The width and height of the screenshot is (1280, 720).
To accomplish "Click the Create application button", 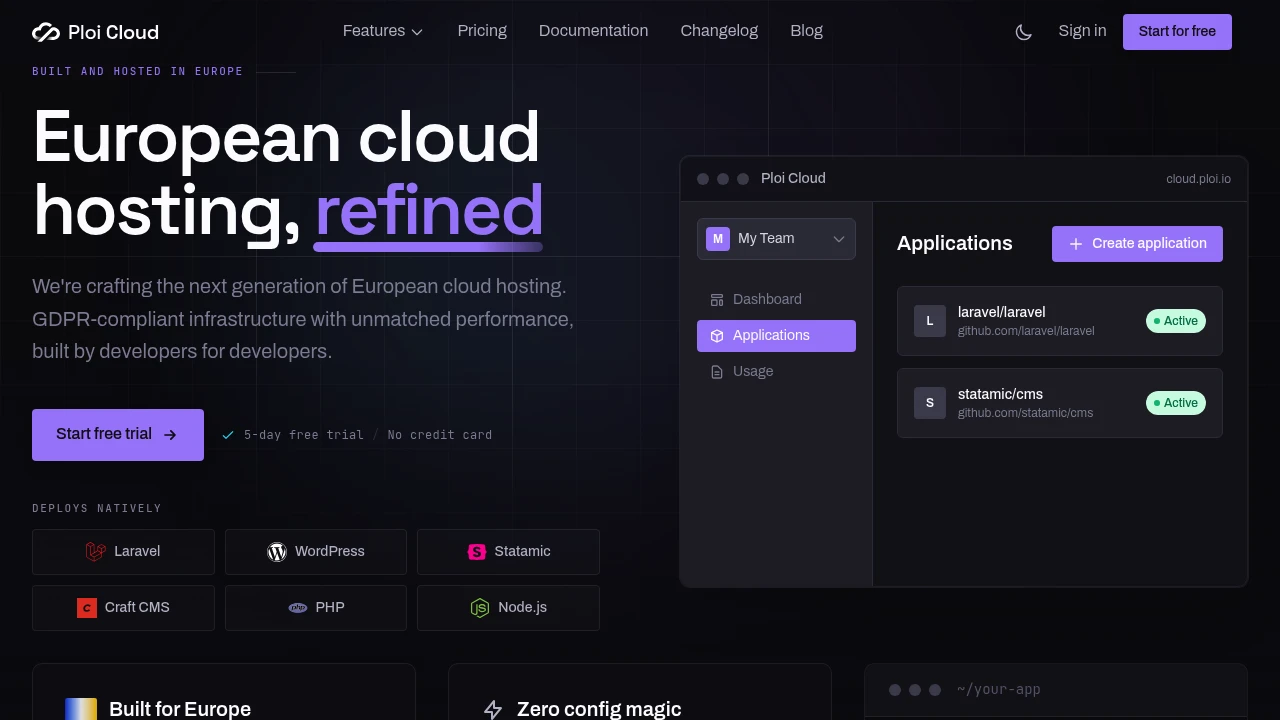I will tap(1137, 244).
